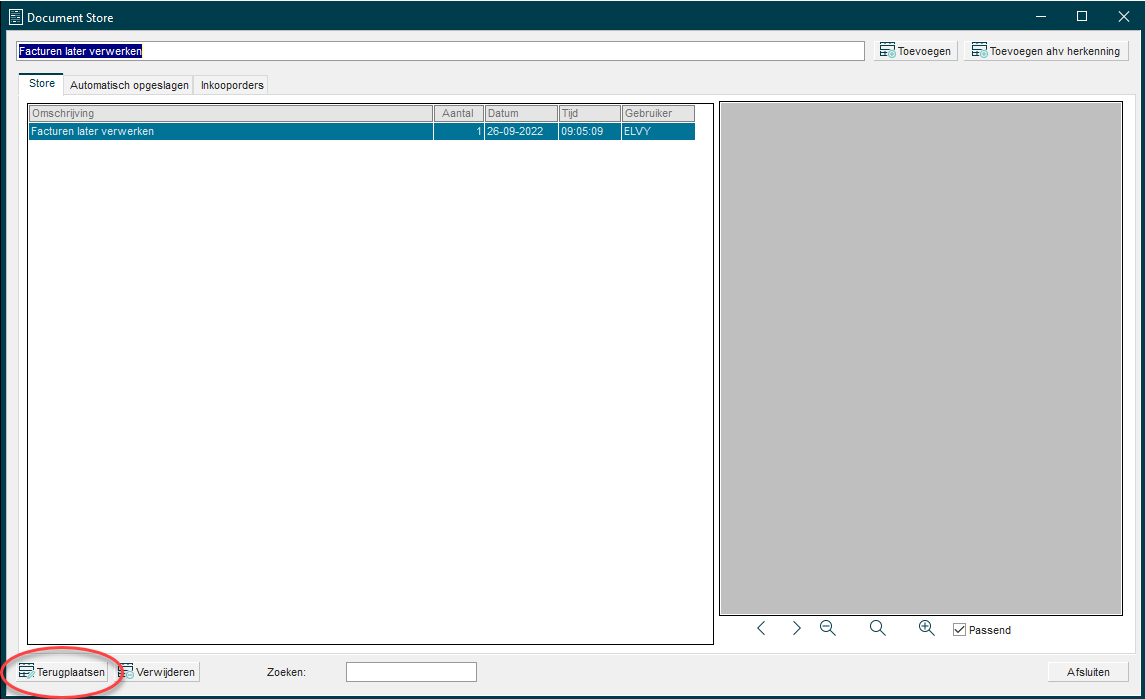Click the previous page arrow icon

click(761, 629)
